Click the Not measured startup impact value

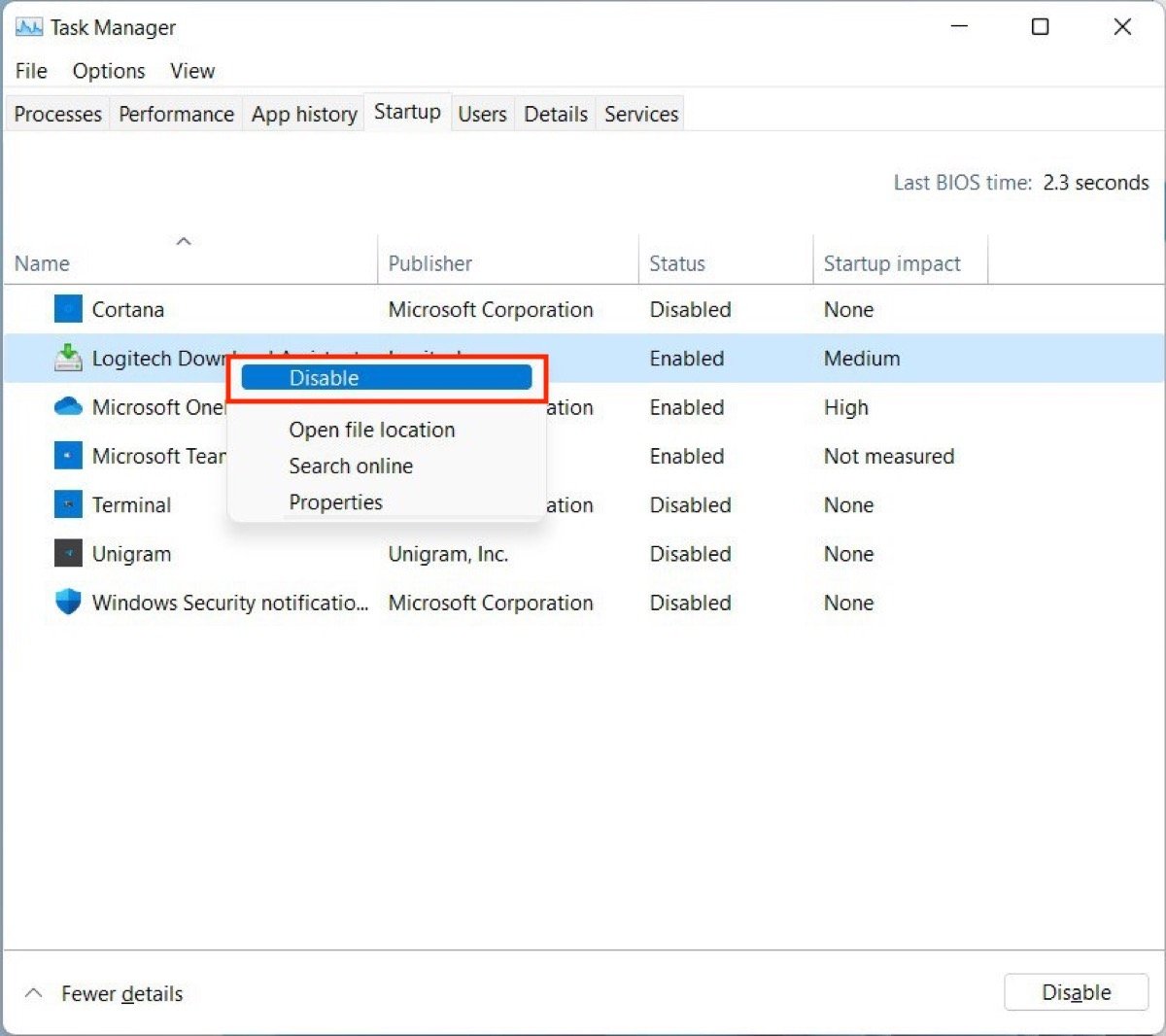tap(889, 456)
